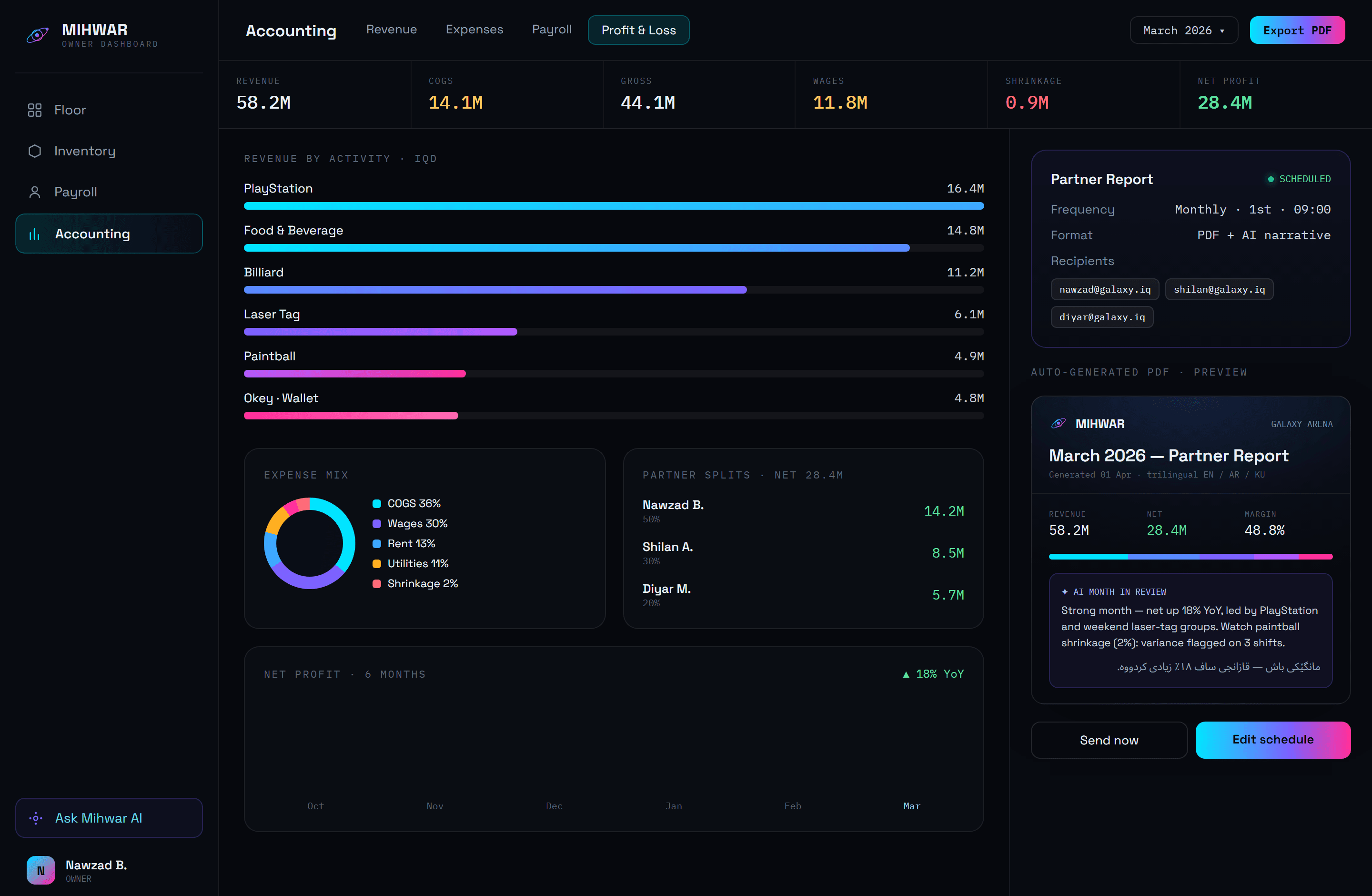This screenshot has height=896, width=1372.
Task: Click the AI Month in Review sparkle
Action: [x=1065, y=592]
